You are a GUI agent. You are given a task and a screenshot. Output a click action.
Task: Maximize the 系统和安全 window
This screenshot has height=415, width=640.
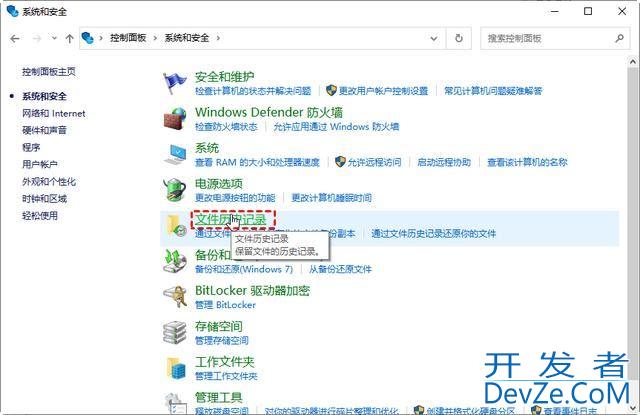tap(588, 11)
